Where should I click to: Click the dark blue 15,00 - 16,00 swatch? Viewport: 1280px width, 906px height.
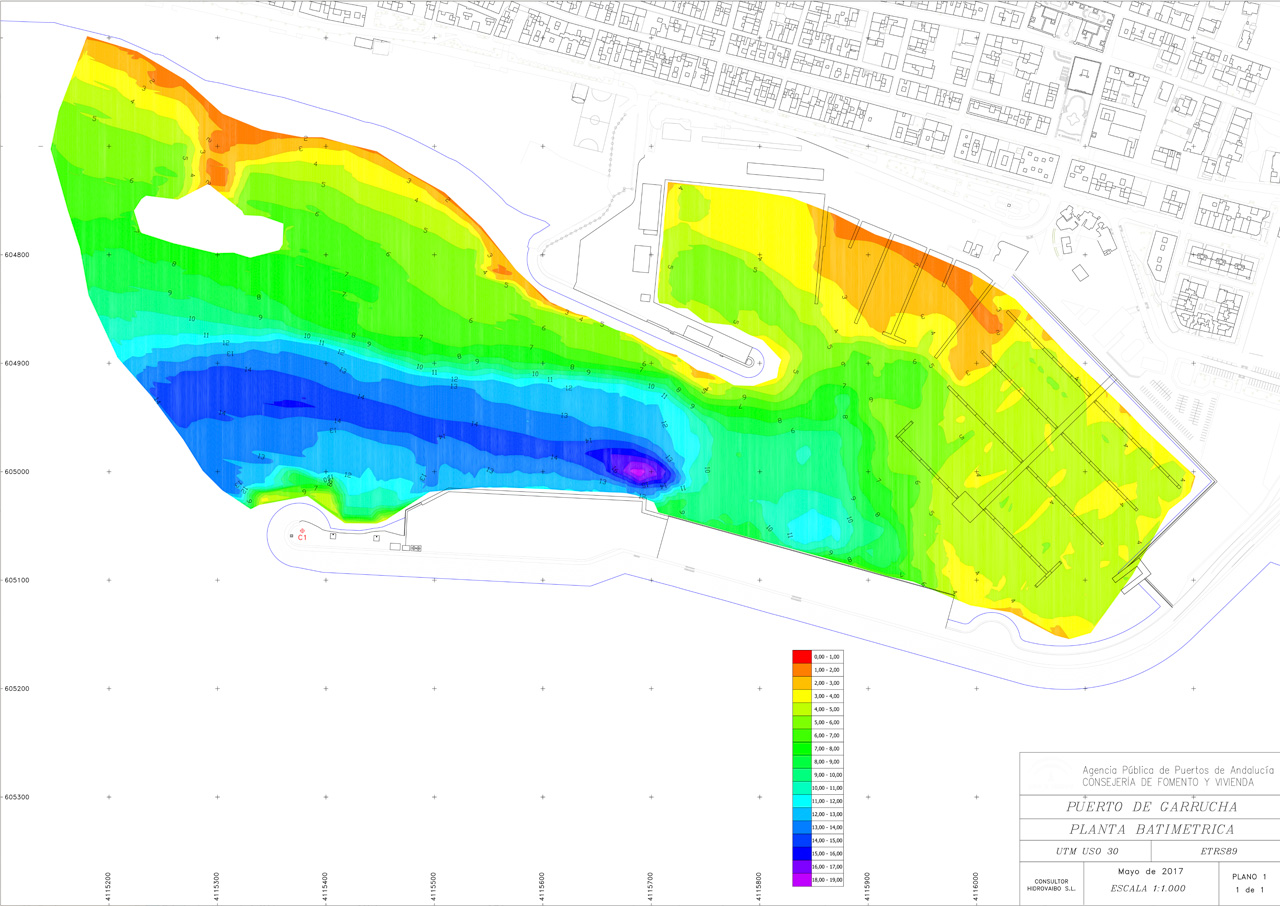pyautogui.click(x=802, y=854)
